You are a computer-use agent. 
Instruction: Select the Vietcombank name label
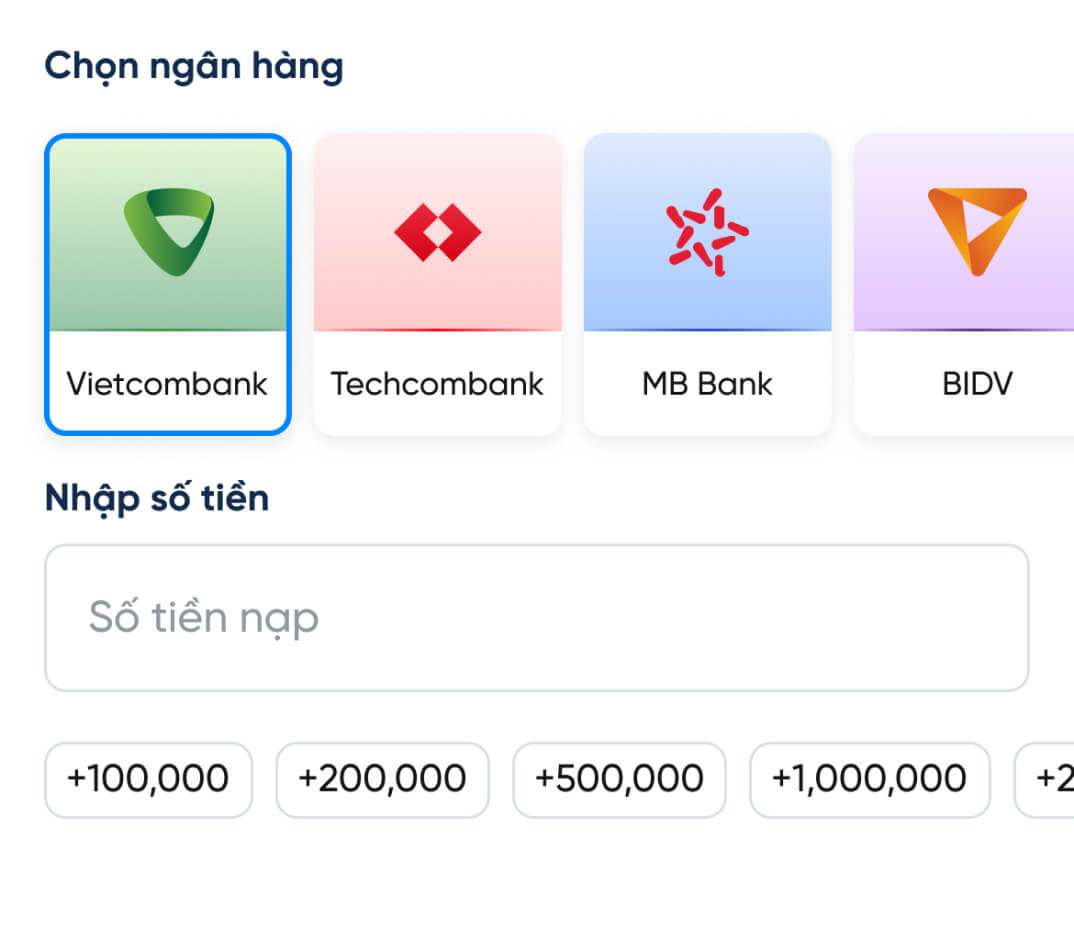click(x=168, y=384)
